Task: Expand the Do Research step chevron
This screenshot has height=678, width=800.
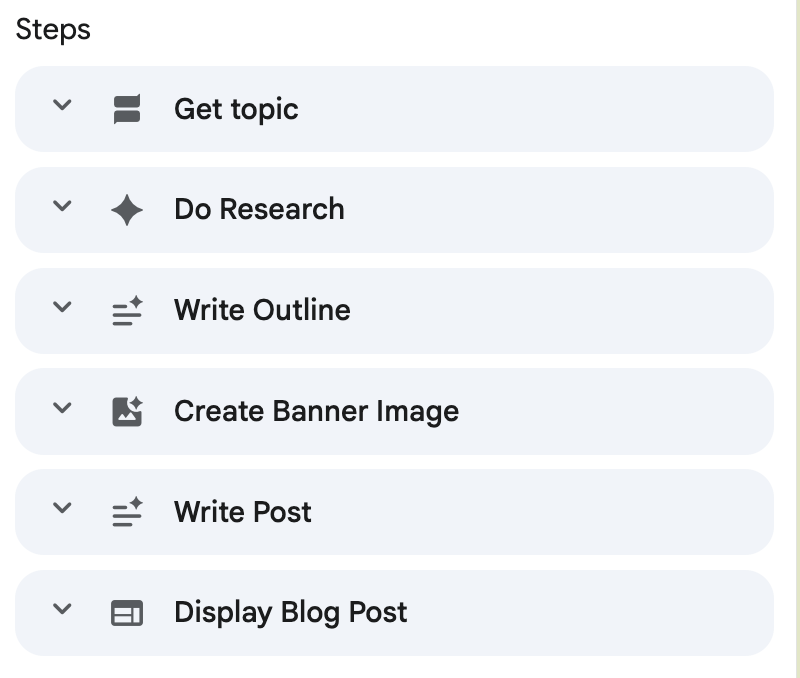Action: [62, 206]
